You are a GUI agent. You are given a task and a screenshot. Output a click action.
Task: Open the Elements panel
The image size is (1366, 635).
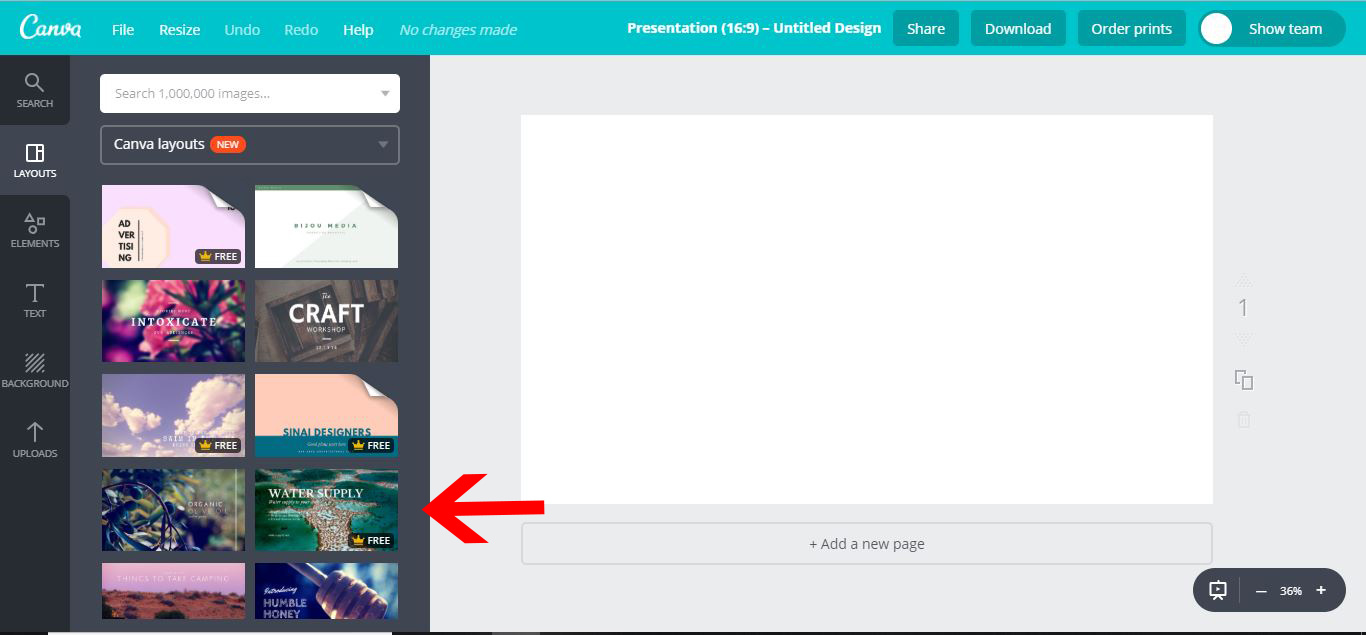pyautogui.click(x=35, y=228)
